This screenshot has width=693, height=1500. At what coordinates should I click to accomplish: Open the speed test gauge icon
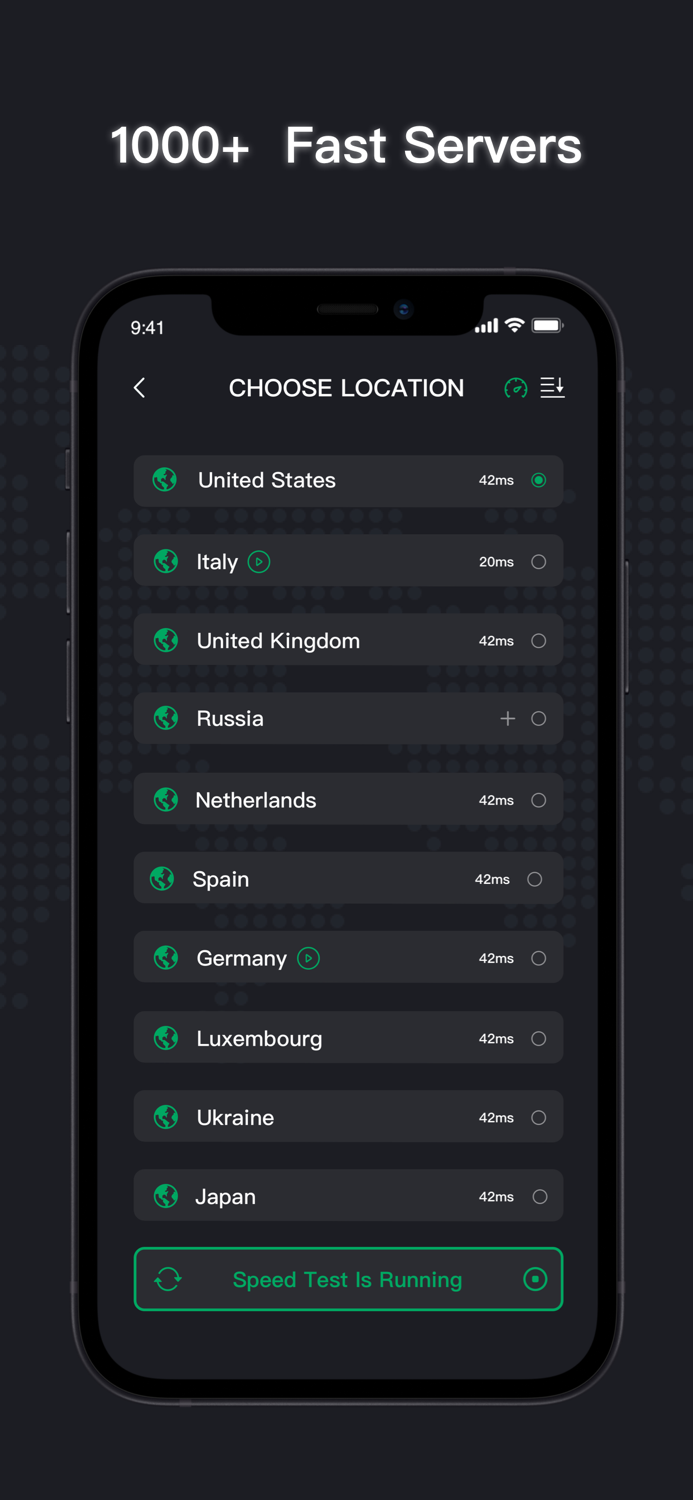click(x=515, y=388)
